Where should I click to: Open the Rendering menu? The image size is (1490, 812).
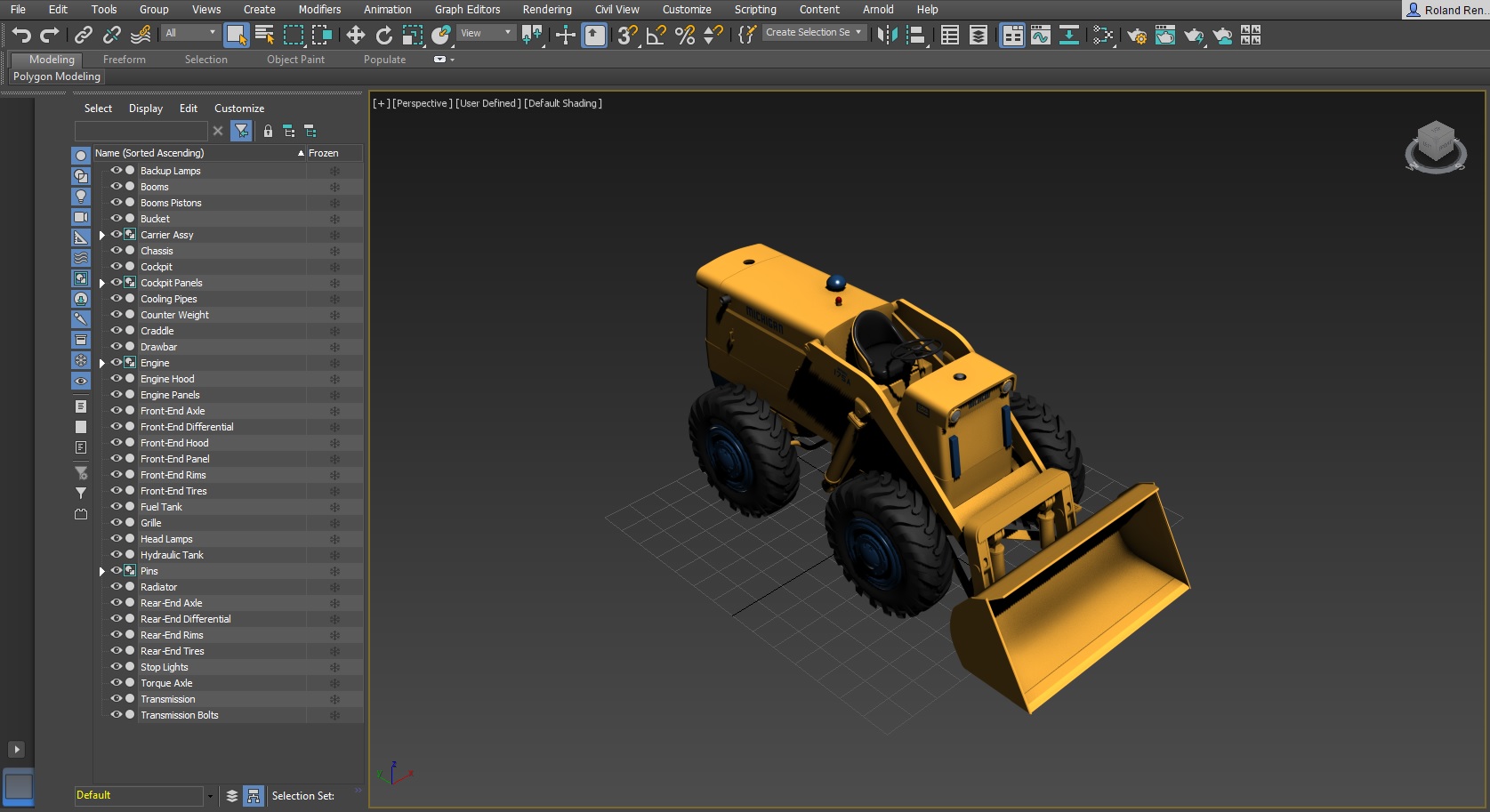546,10
